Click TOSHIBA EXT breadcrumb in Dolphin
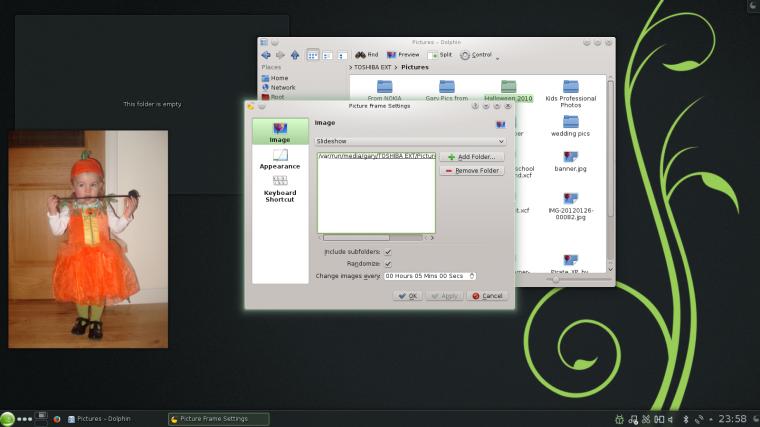 (372, 67)
